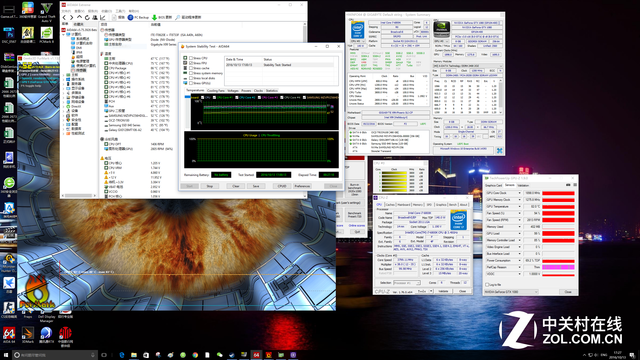Screen dimensions: 640x360
Task: Open CPU-Z processor Selection combo box
Action: [407, 282]
